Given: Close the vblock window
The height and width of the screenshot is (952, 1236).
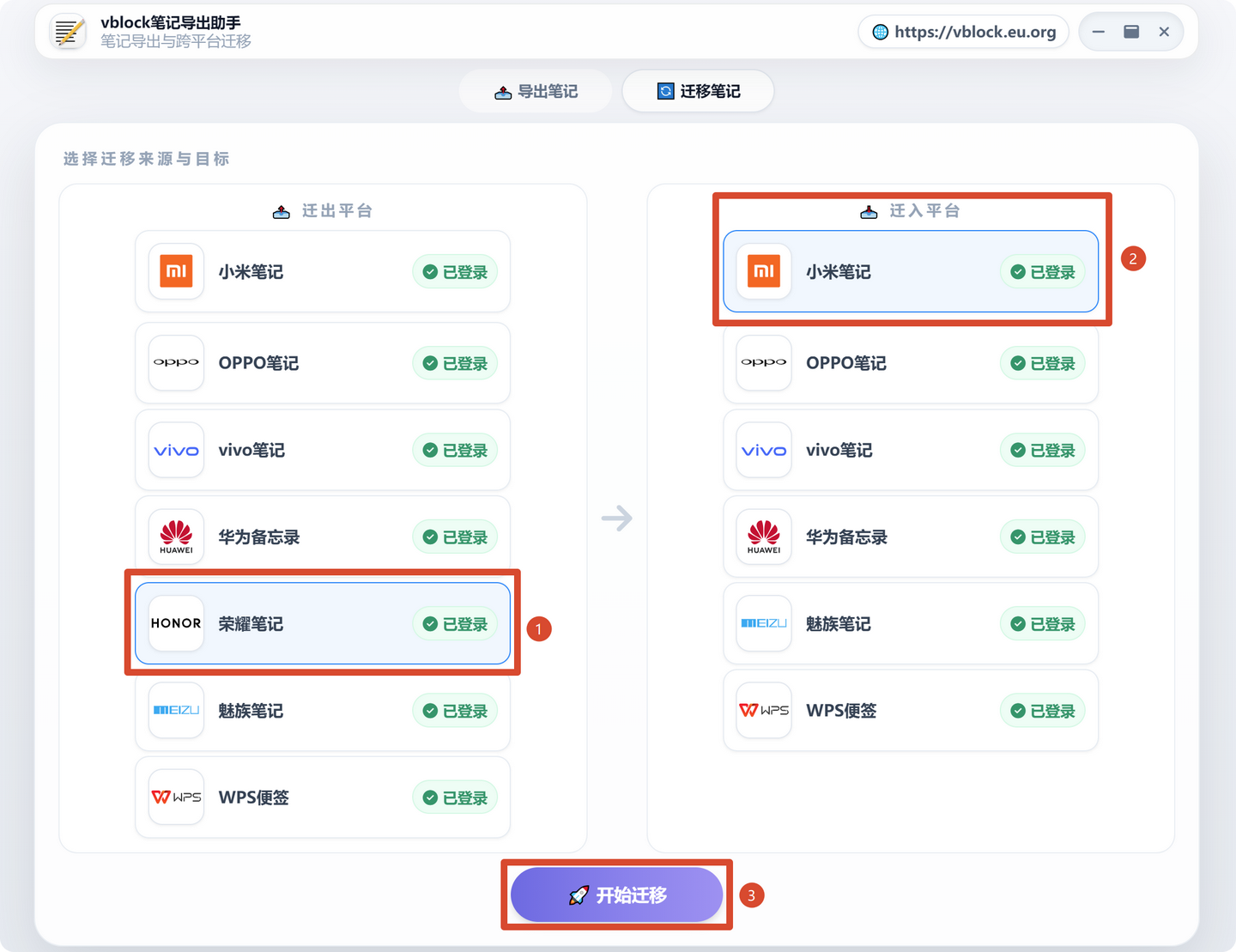Looking at the screenshot, I should pyautogui.click(x=1164, y=32).
